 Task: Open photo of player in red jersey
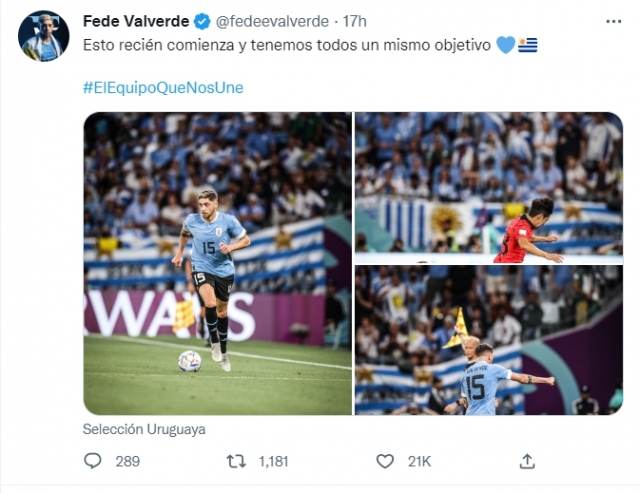coord(489,188)
